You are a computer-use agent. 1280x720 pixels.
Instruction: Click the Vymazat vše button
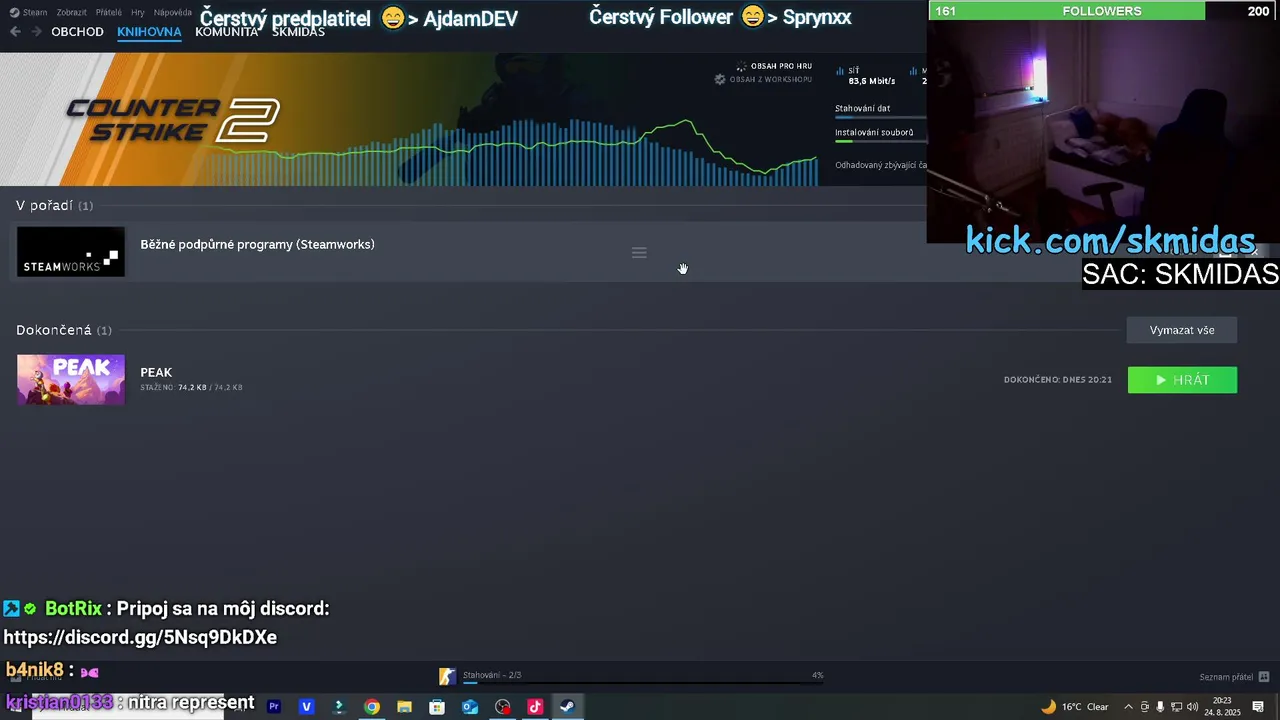[x=1182, y=330]
